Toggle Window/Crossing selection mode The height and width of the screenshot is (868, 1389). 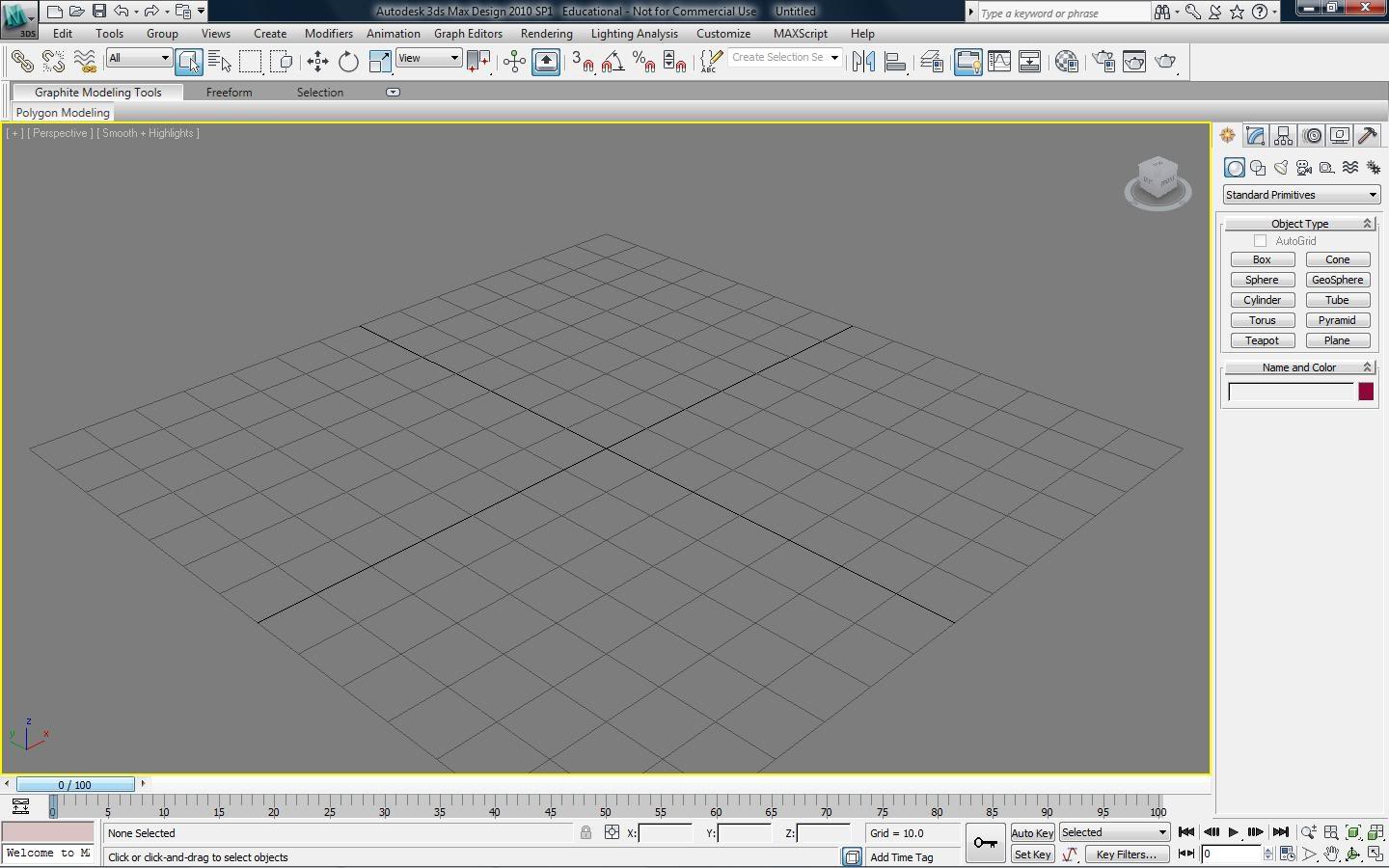click(x=282, y=62)
